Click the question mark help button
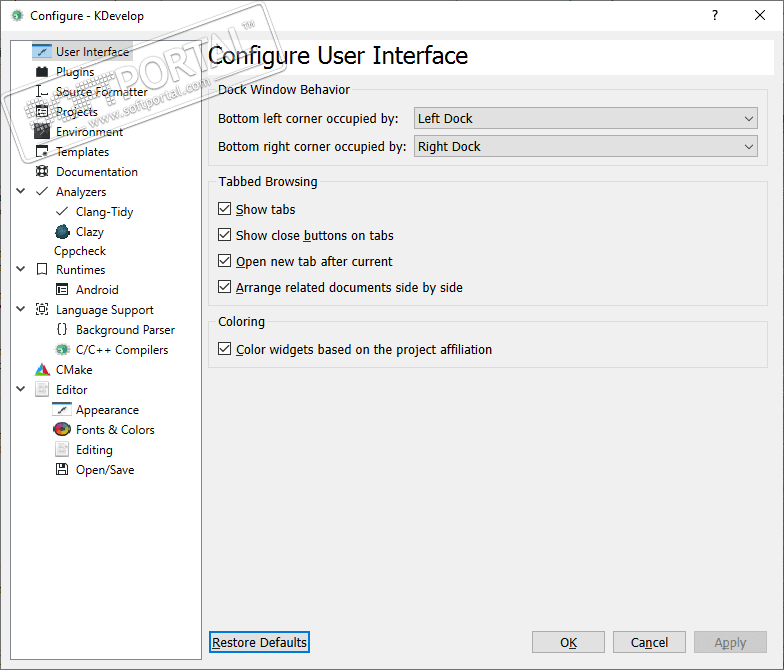Image resolution: width=784 pixels, height=670 pixels. [x=714, y=15]
